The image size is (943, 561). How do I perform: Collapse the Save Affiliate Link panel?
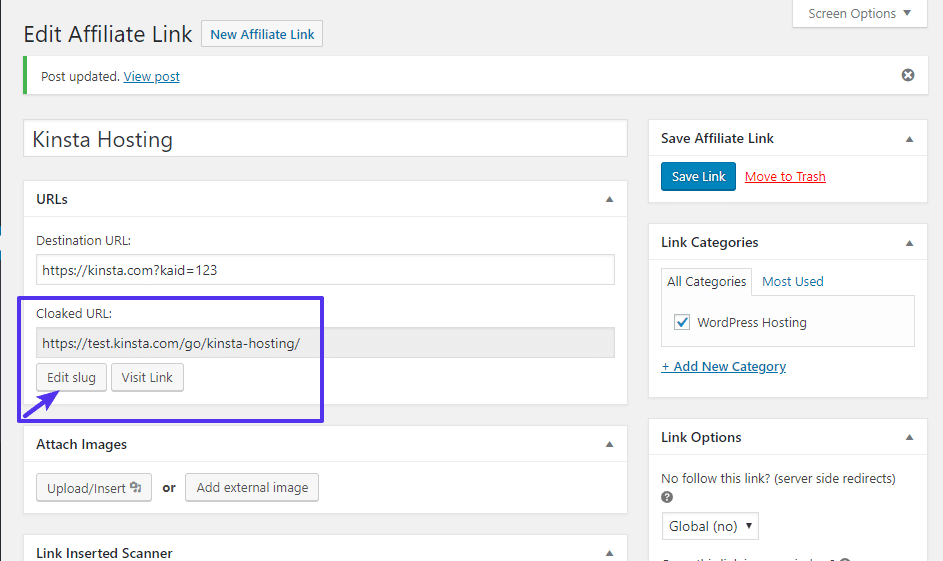pos(909,139)
